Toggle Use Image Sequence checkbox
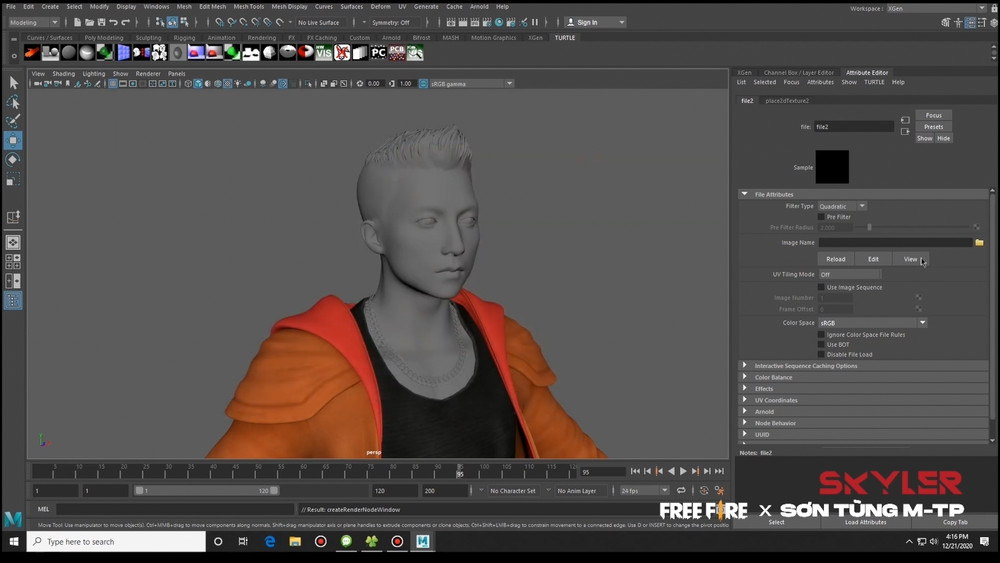The width and height of the screenshot is (1000, 563). pos(821,287)
